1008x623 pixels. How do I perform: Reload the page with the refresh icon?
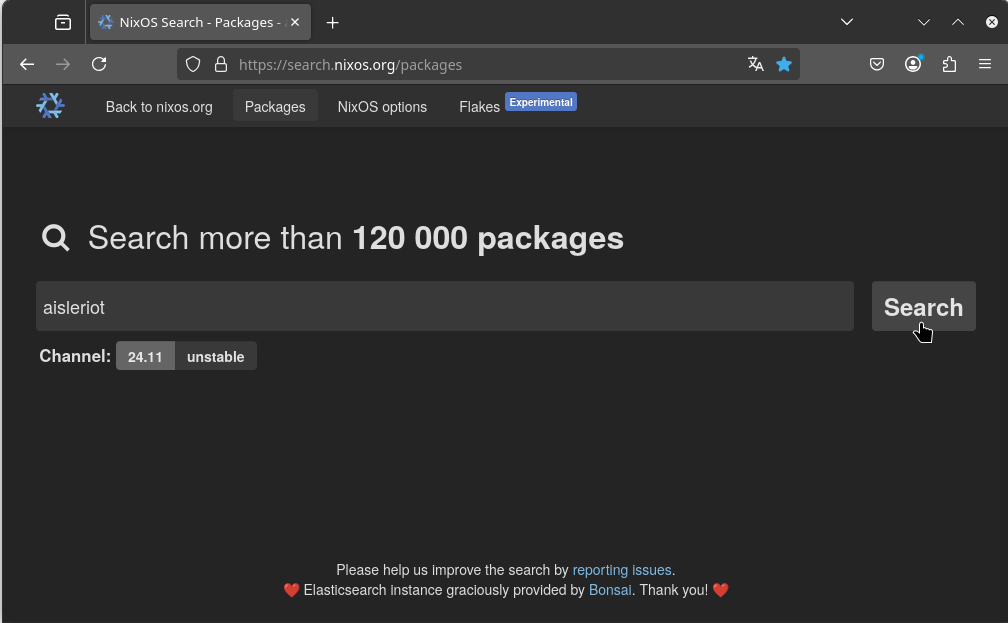click(99, 64)
